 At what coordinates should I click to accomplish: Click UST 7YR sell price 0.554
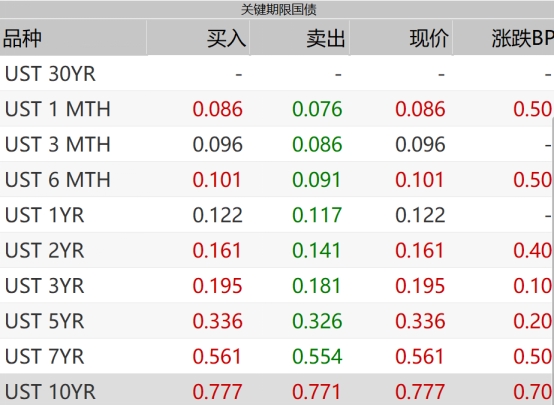click(x=317, y=356)
